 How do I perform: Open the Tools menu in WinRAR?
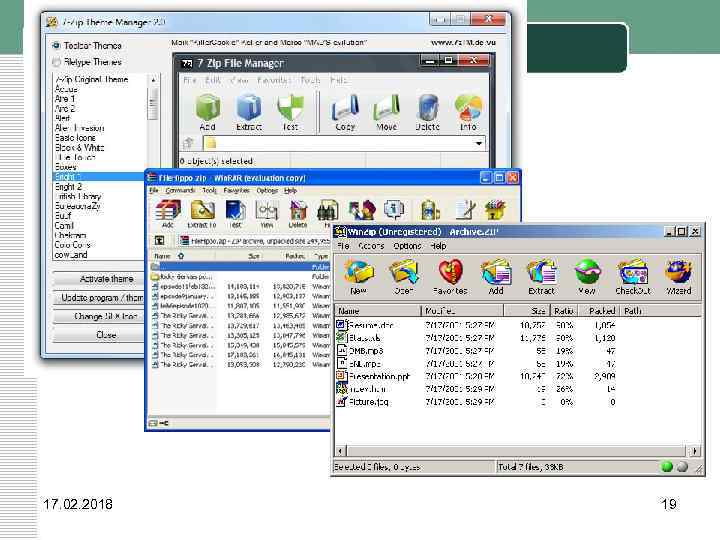(x=209, y=190)
